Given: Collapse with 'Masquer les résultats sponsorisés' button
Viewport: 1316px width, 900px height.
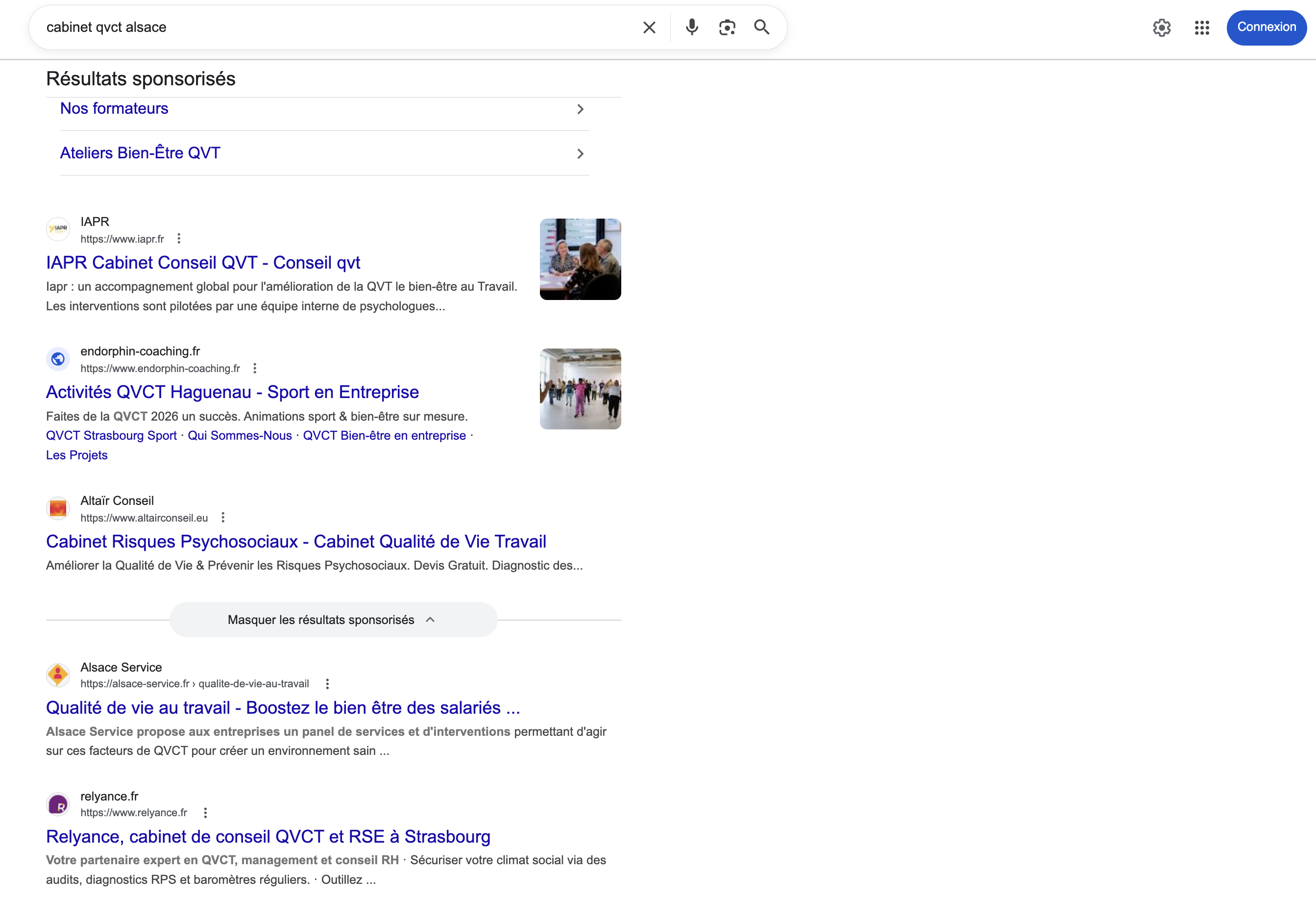Looking at the screenshot, I should 333,620.
